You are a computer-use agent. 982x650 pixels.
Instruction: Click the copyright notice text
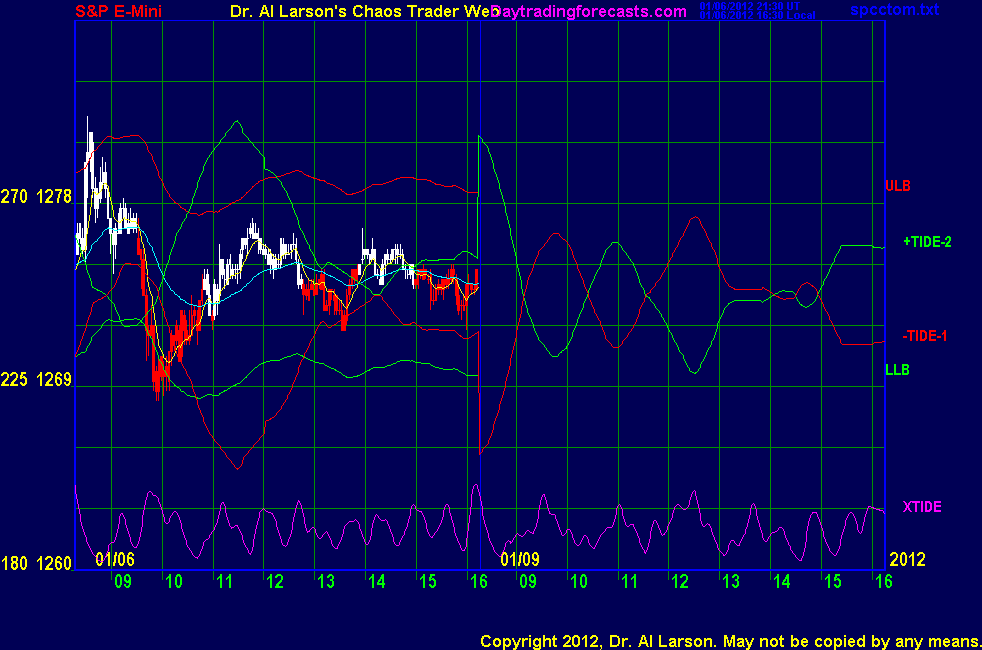[729, 640]
